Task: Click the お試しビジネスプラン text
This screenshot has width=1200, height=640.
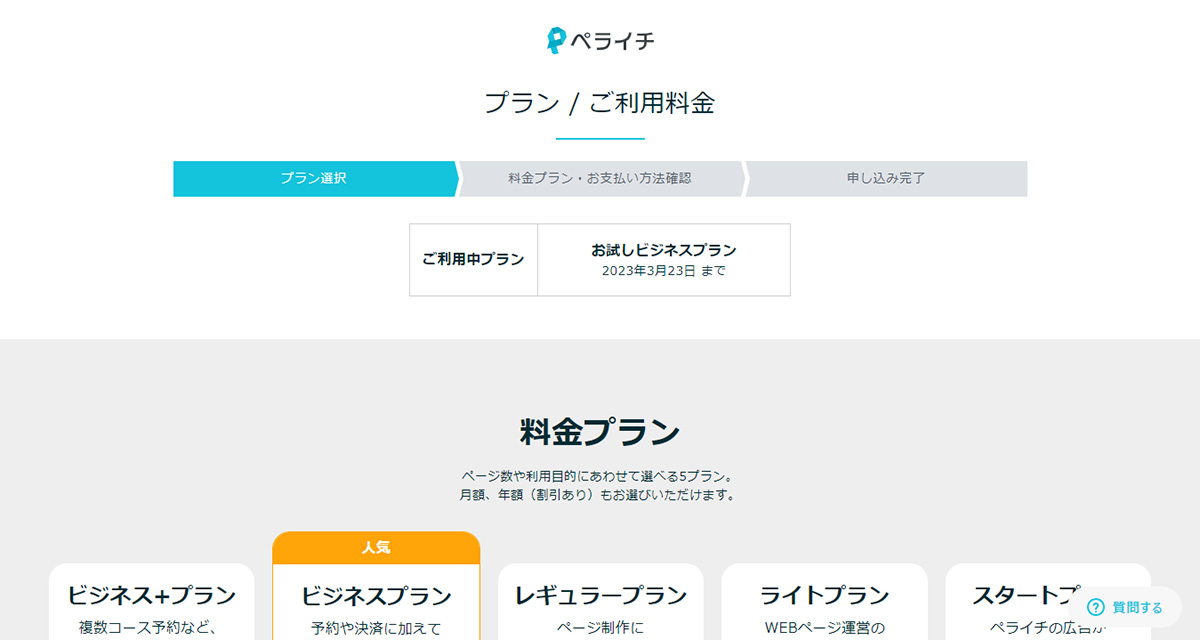Action: [664, 250]
